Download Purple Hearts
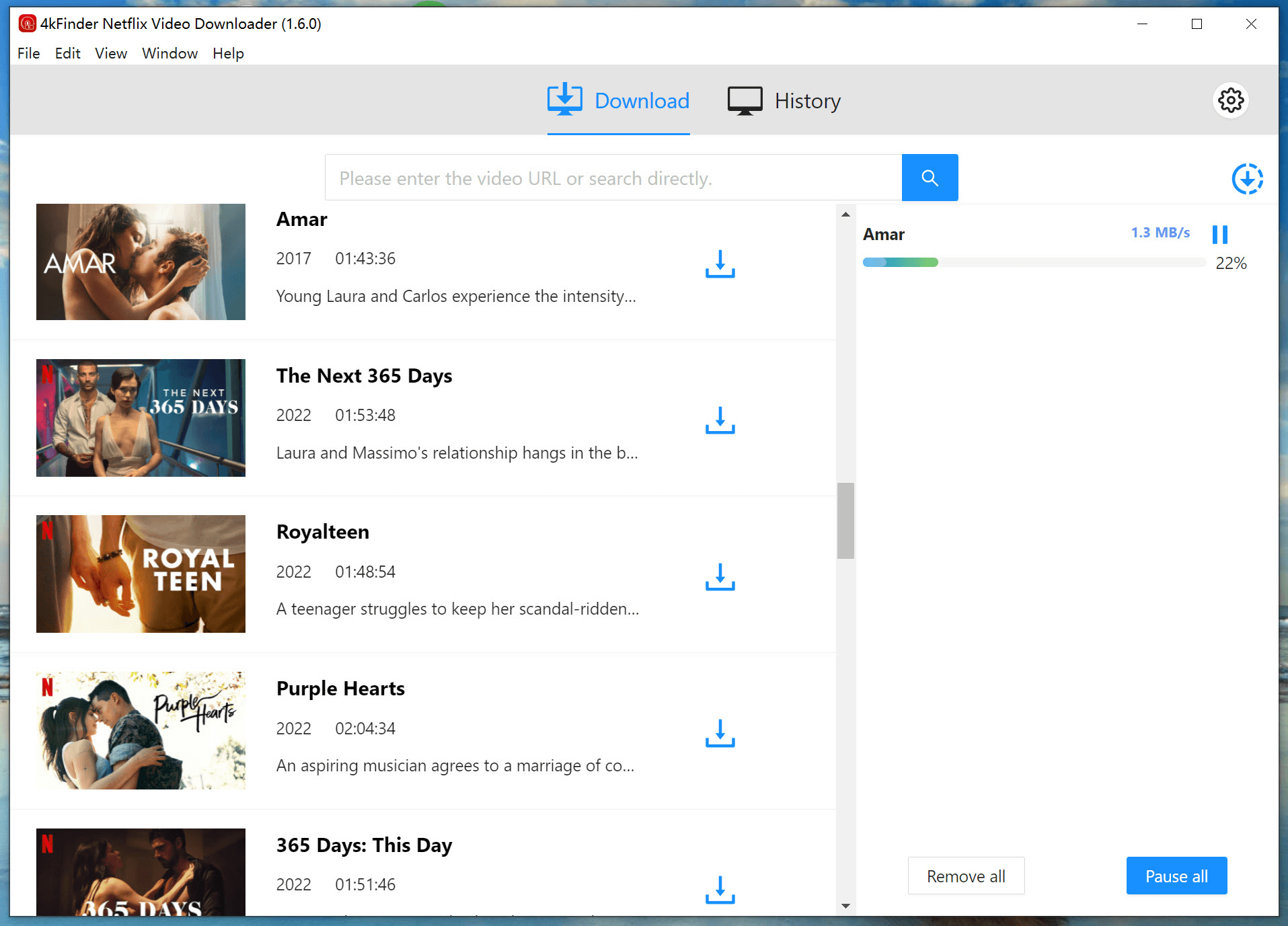 coord(720,734)
